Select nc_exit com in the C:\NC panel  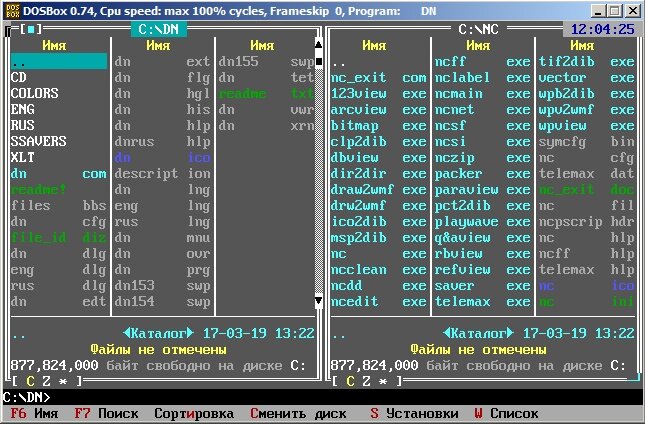[x=378, y=77]
